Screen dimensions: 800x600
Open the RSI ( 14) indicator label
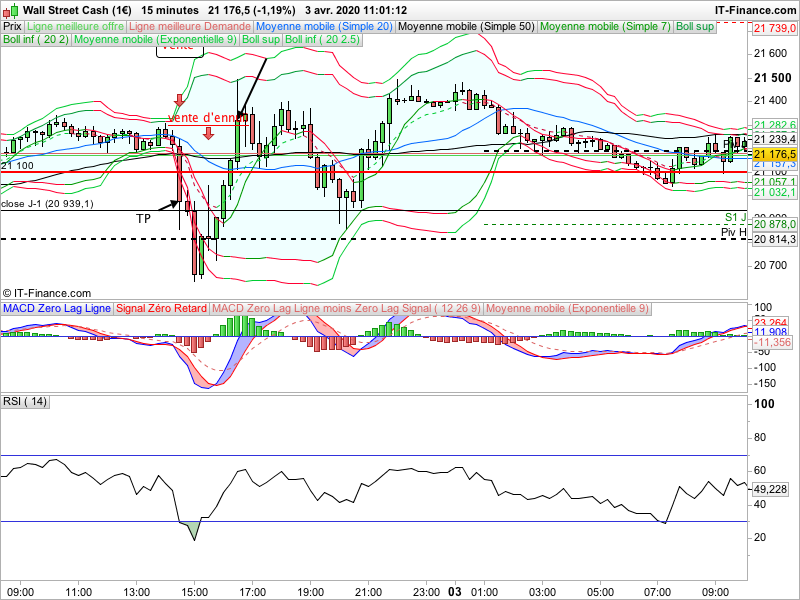(25, 402)
